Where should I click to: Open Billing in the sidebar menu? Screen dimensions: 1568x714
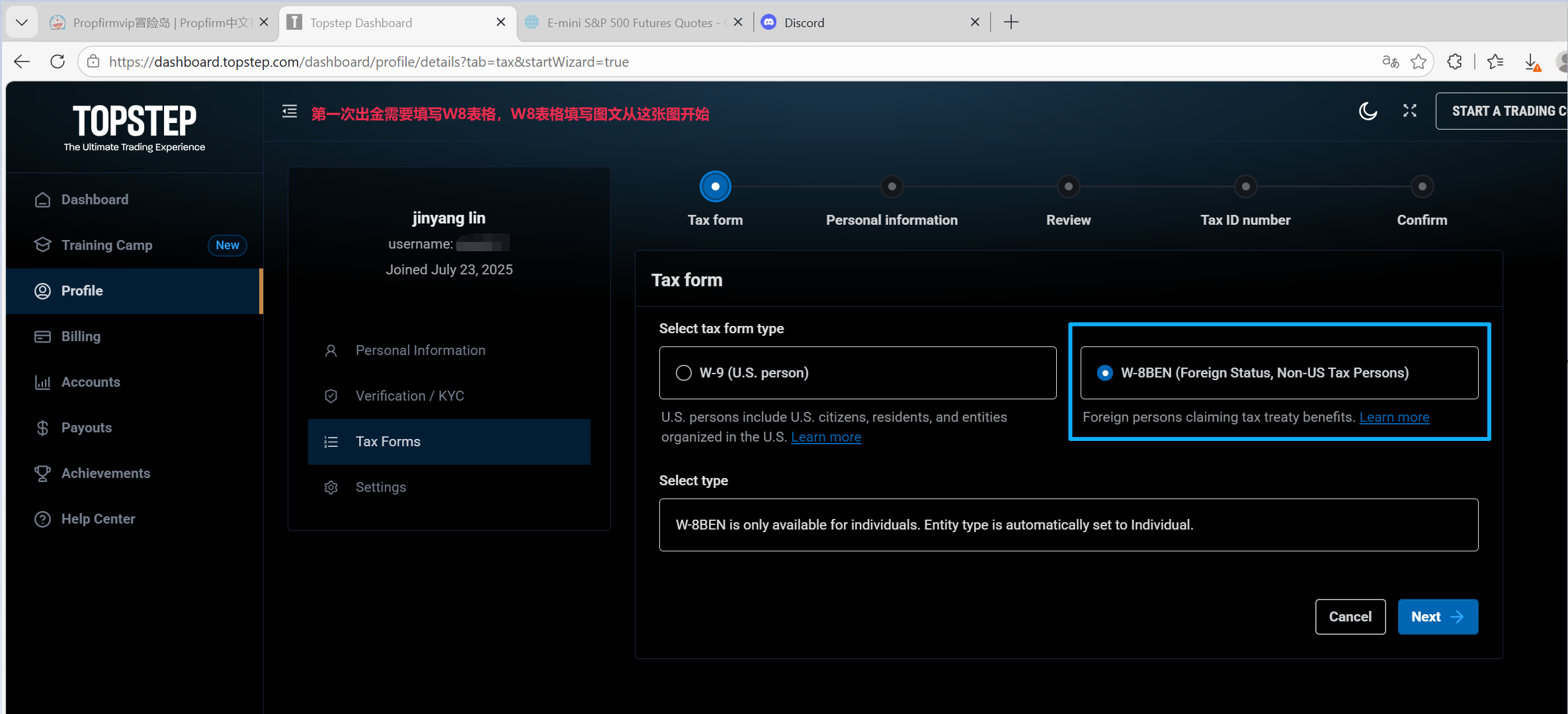[x=134, y=337]
